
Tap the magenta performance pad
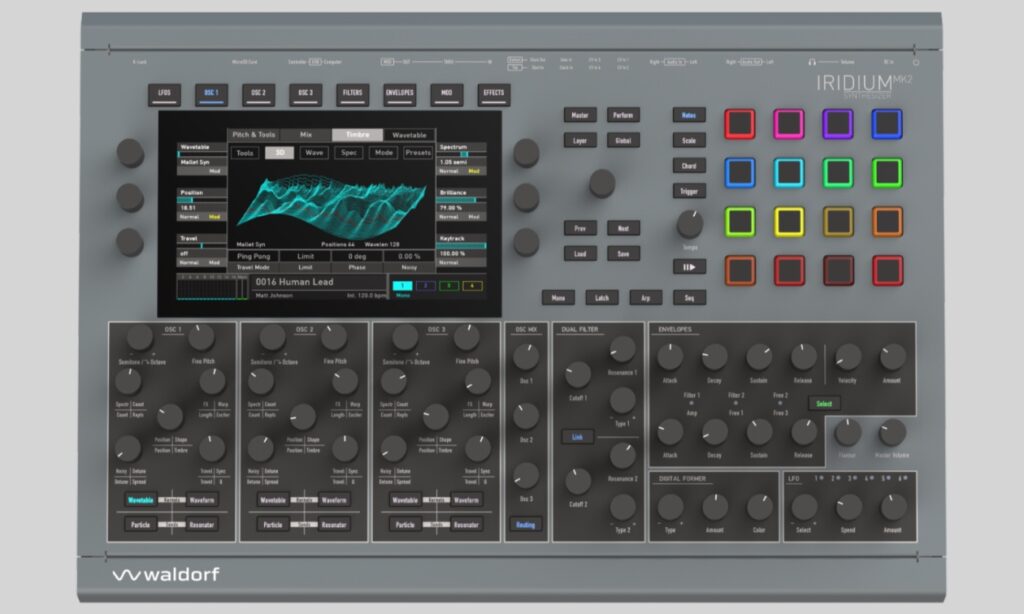[x=789, y=123]
